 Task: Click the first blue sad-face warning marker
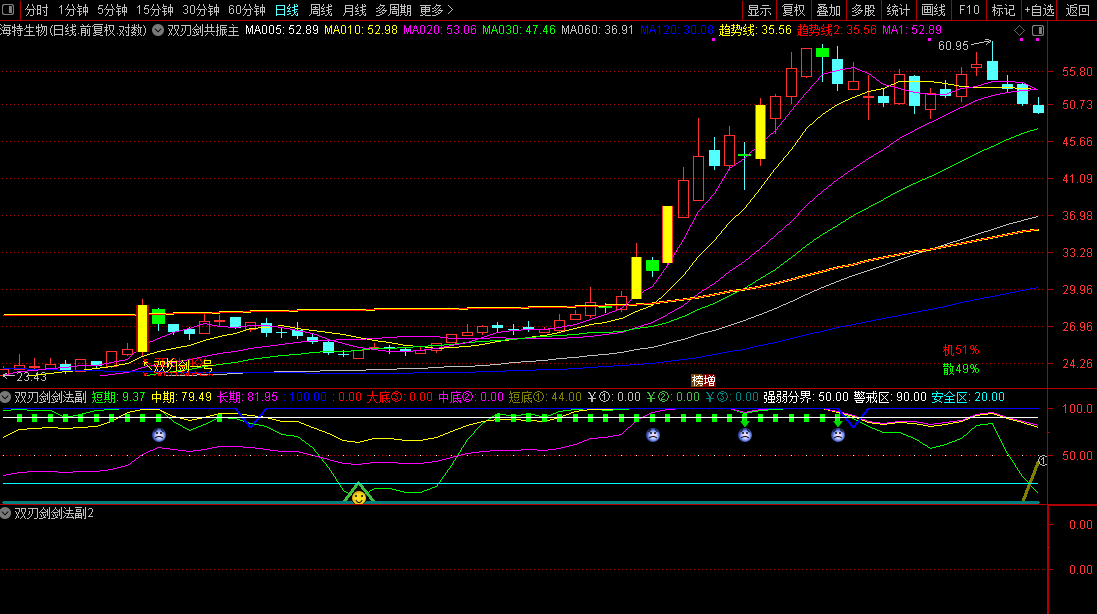pyautogui.click(x=159, y=435)
